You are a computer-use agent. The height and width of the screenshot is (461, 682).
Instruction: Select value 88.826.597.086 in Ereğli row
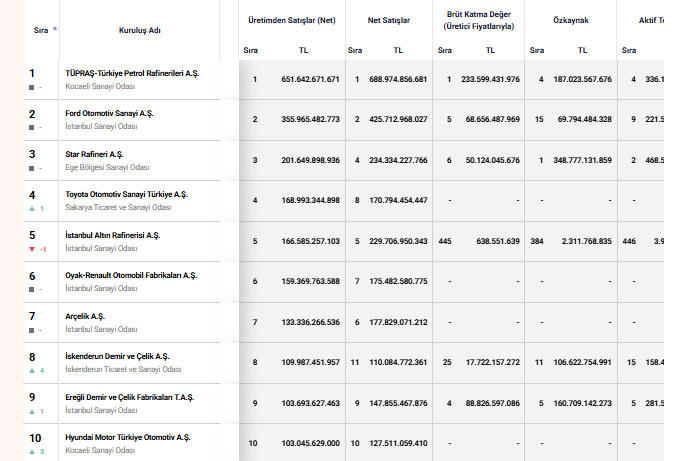point(492,403)
